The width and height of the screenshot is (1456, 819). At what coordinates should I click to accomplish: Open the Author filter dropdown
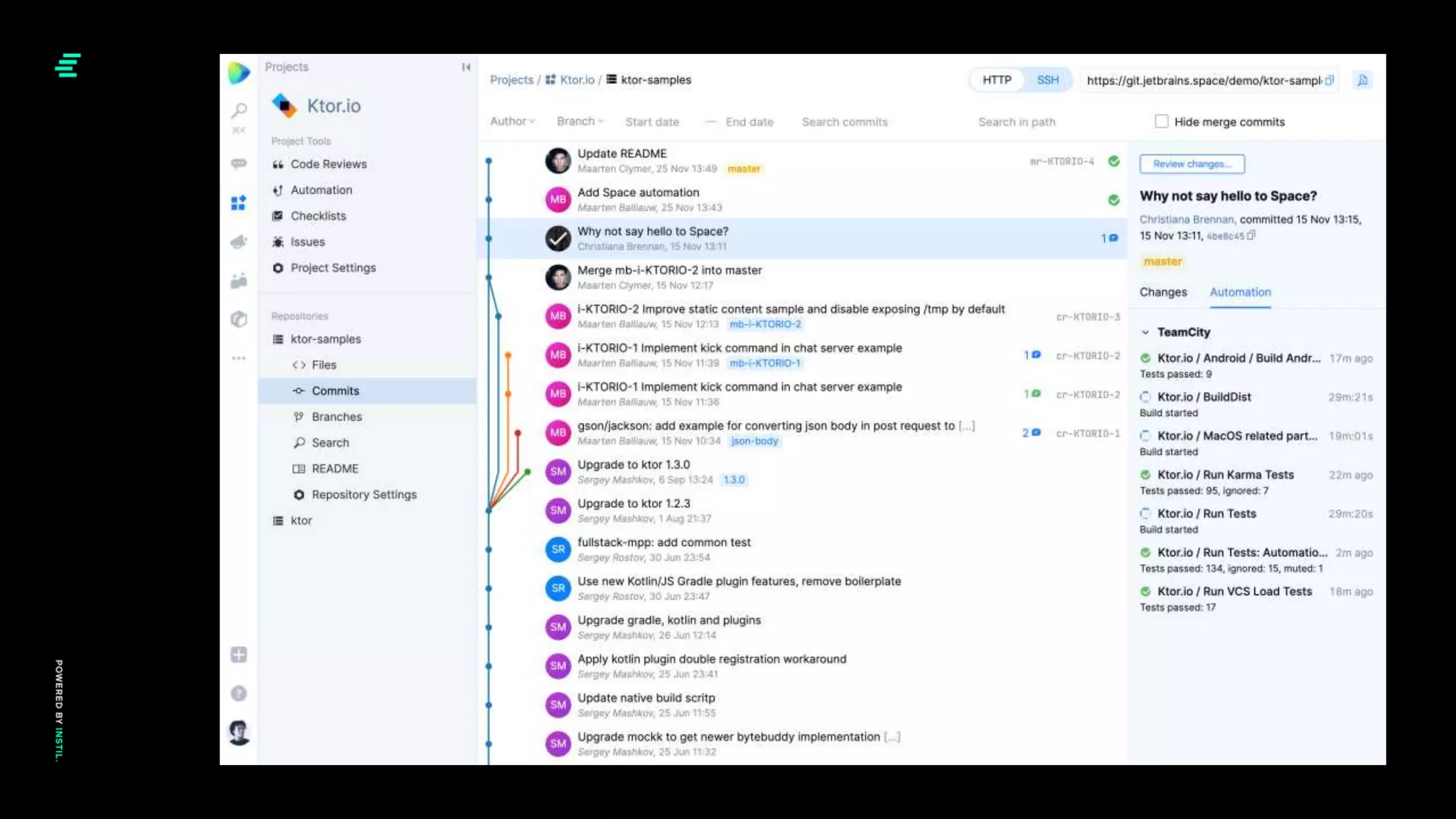(512, 122)
